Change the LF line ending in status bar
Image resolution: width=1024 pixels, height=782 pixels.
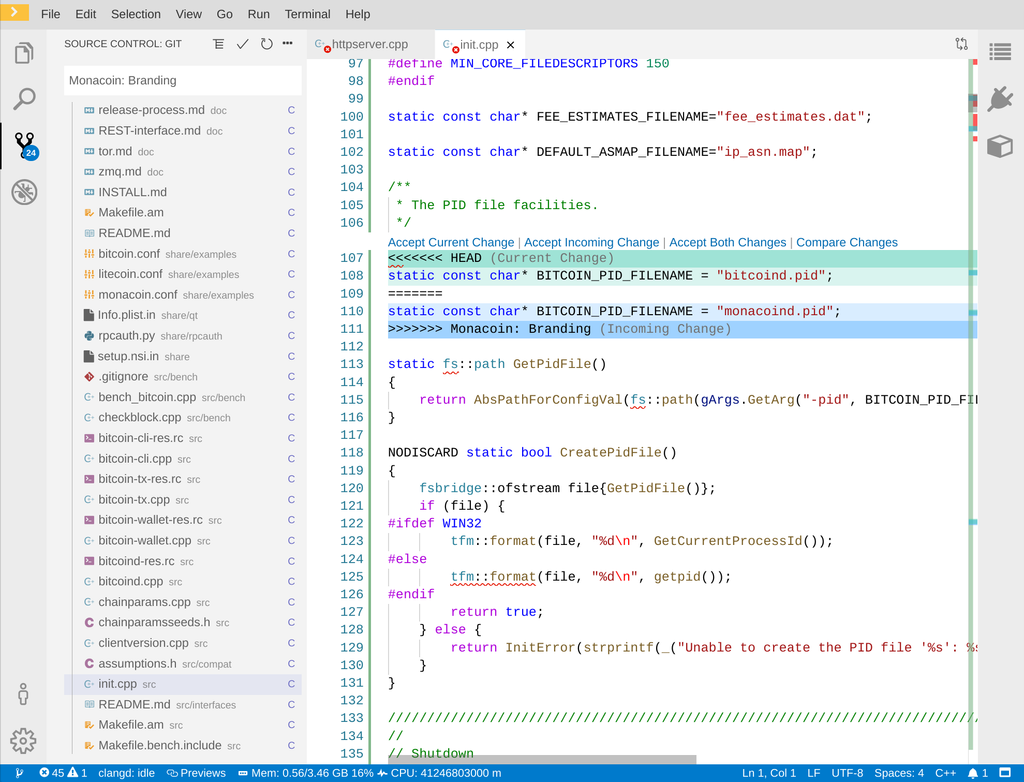point(814,773)
